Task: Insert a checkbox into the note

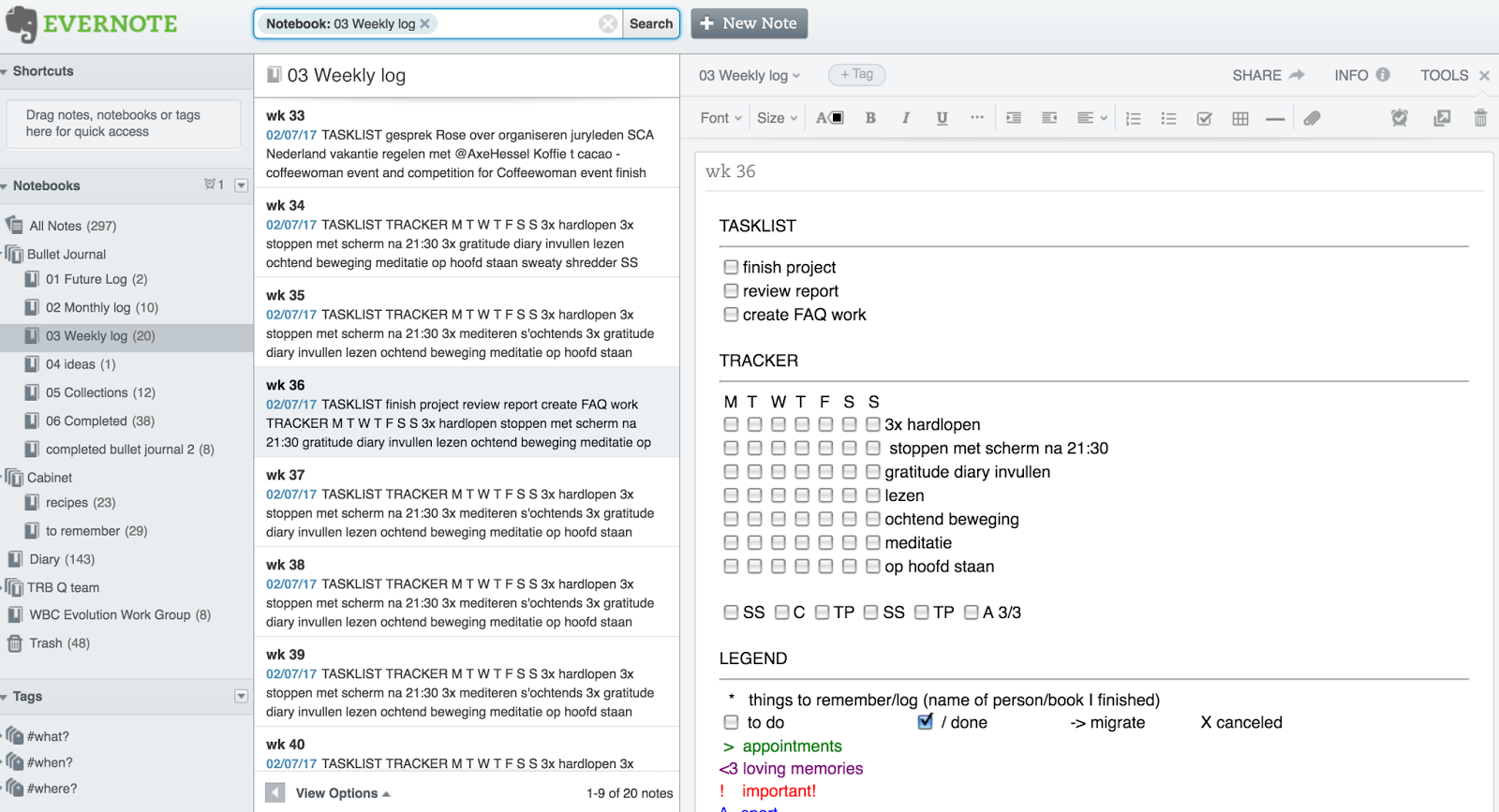Action: 1205,119
